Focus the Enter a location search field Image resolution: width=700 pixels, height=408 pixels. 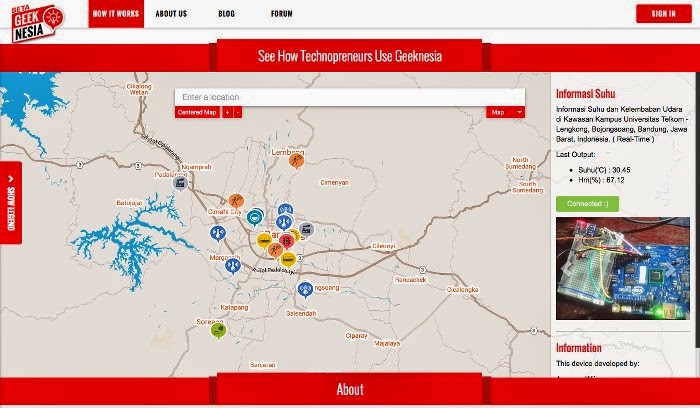point(350,97)
